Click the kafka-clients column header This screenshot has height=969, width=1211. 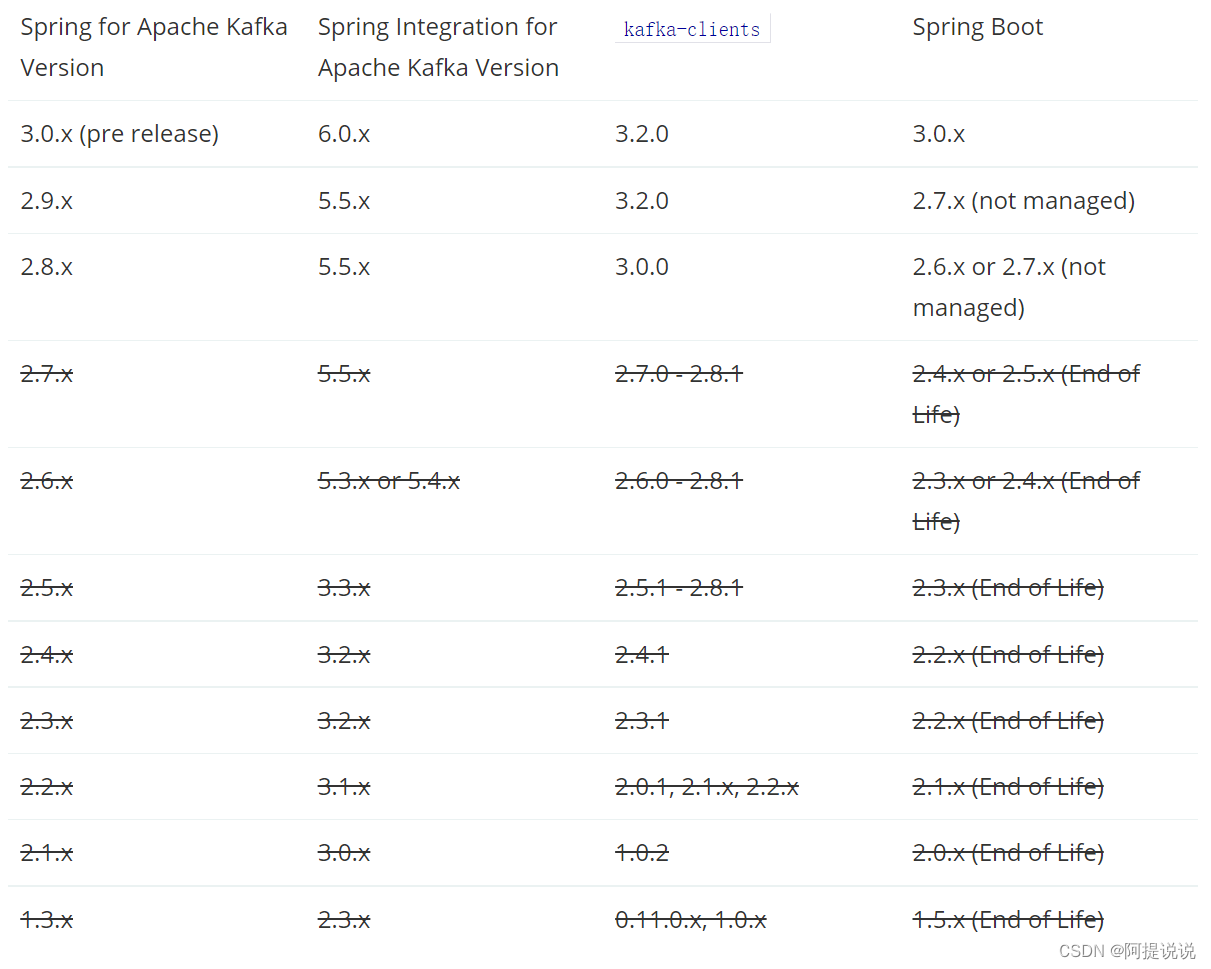pos(691,29)
